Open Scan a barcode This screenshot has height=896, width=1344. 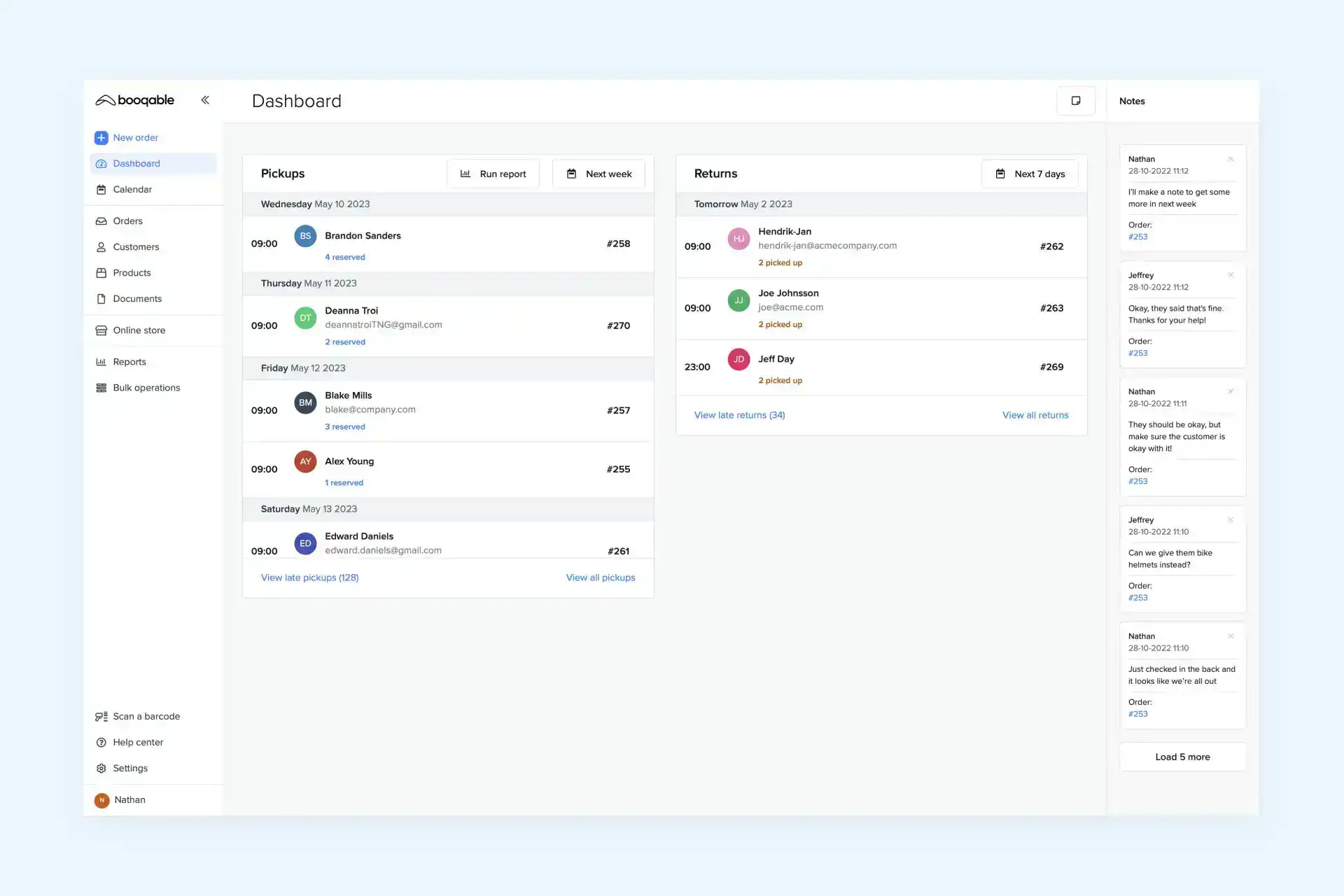(146, 716)
